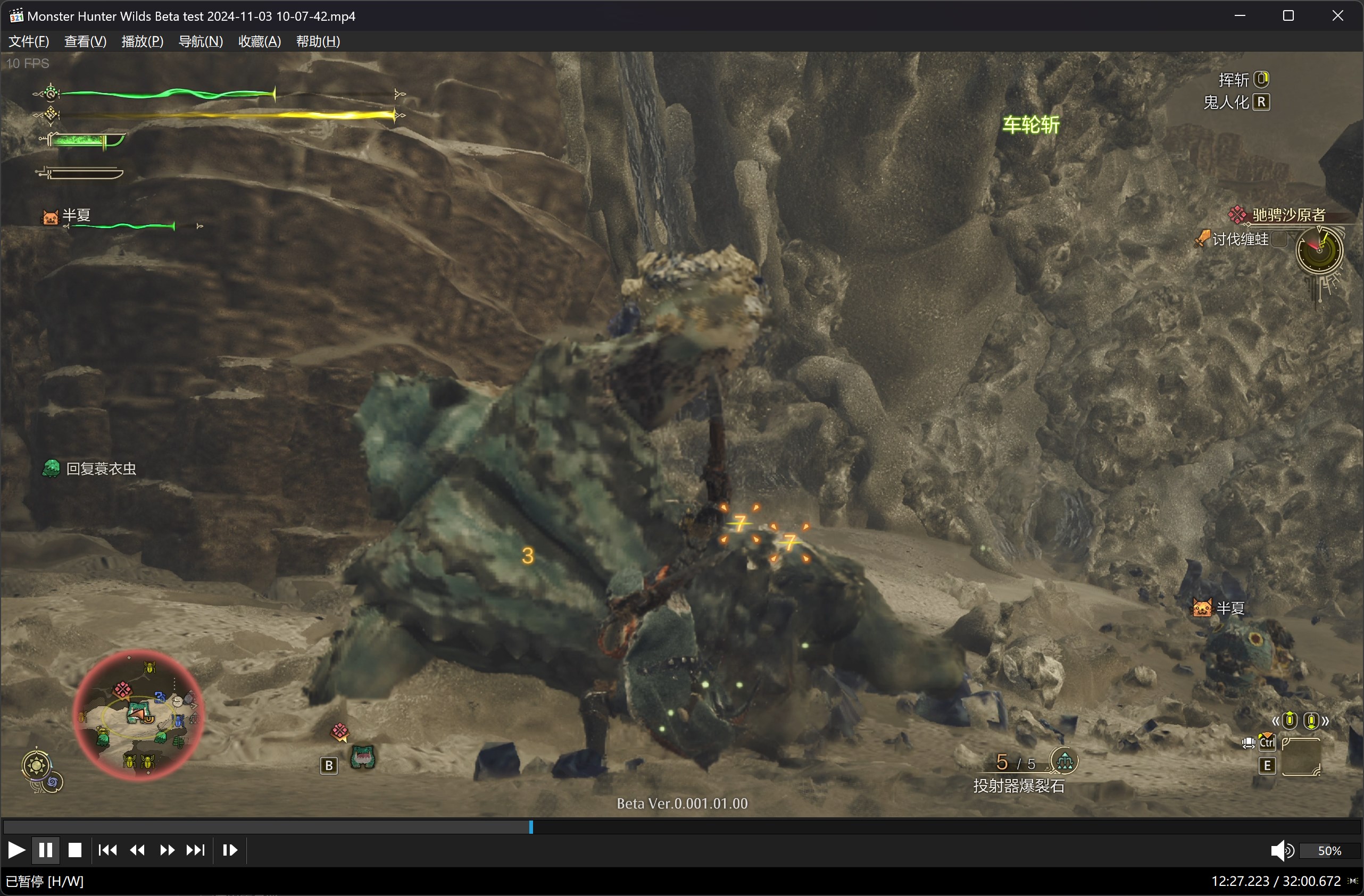Click the 驰骋沙原者 quest title

1288,215
